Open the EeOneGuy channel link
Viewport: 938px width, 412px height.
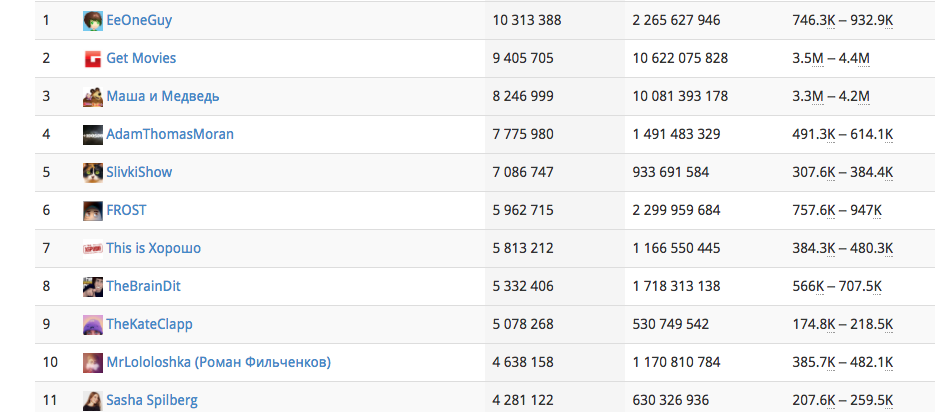(x=139, y=20)
